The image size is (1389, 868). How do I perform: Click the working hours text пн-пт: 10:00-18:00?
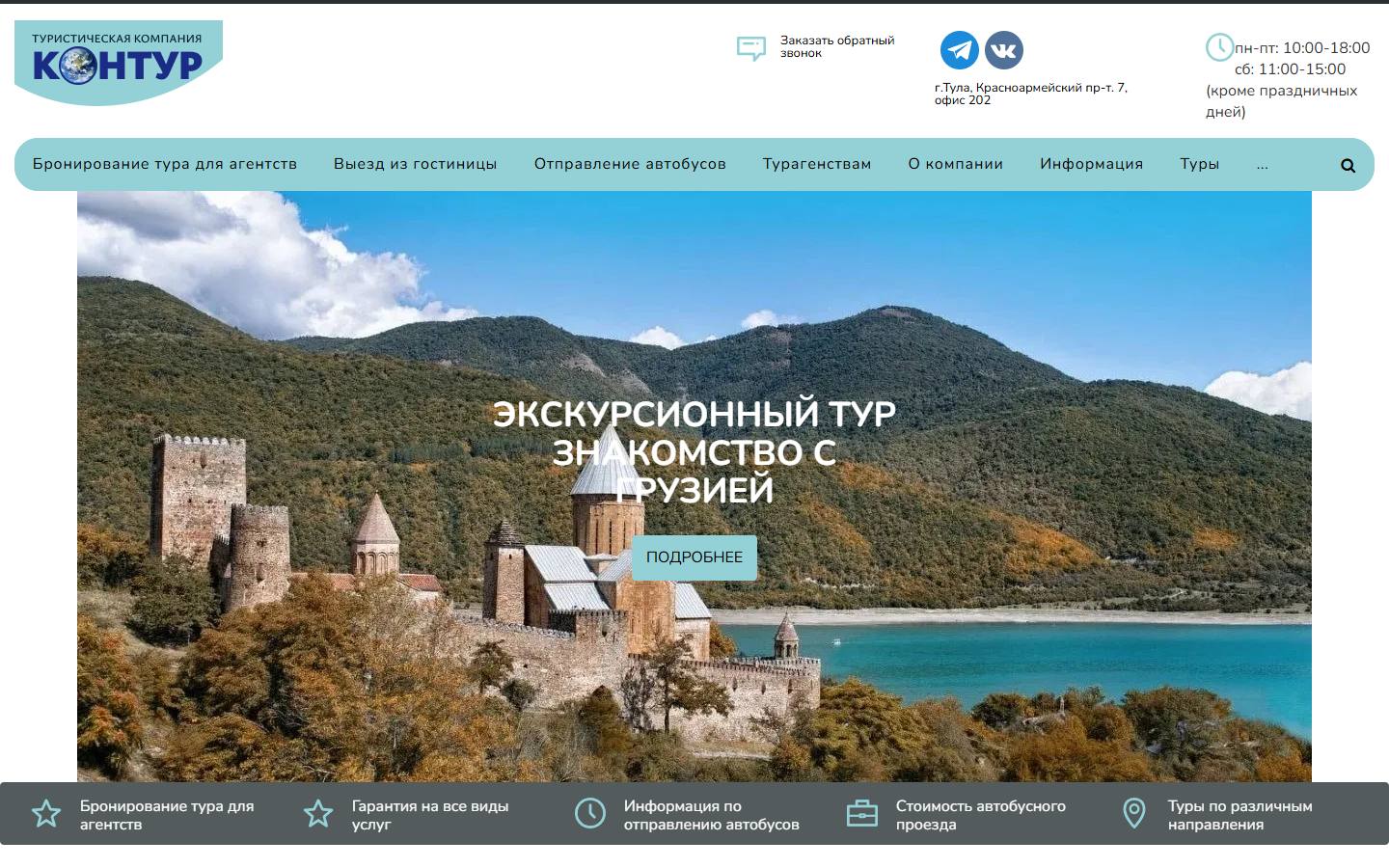pos(1302,47)
